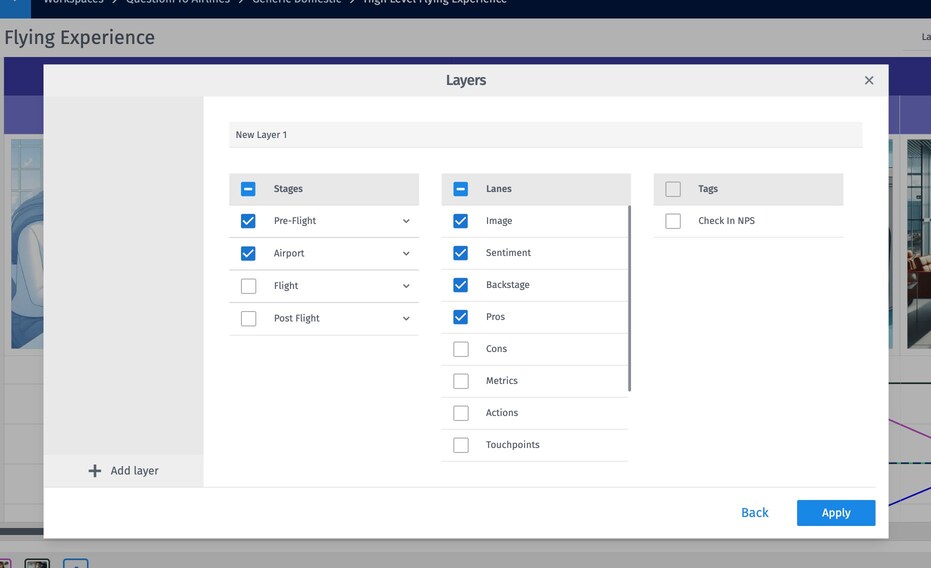Click the Layers dialog title

[466, 80]
